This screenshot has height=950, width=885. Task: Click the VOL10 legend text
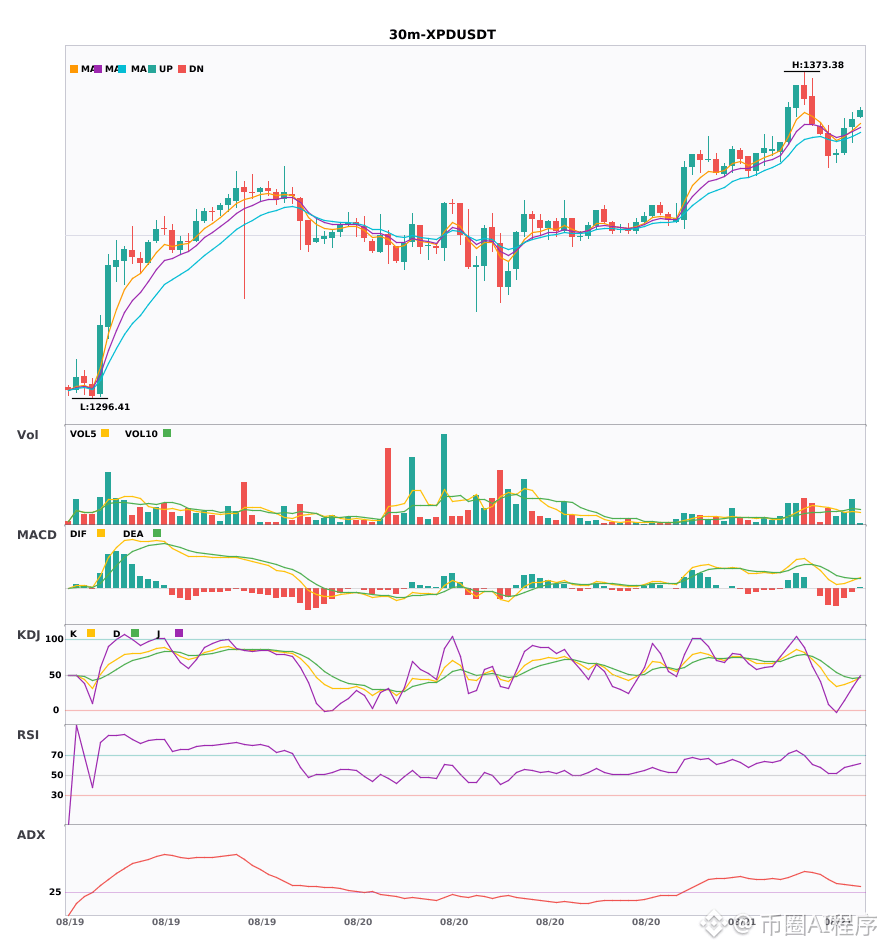click(x=141, y=434)
